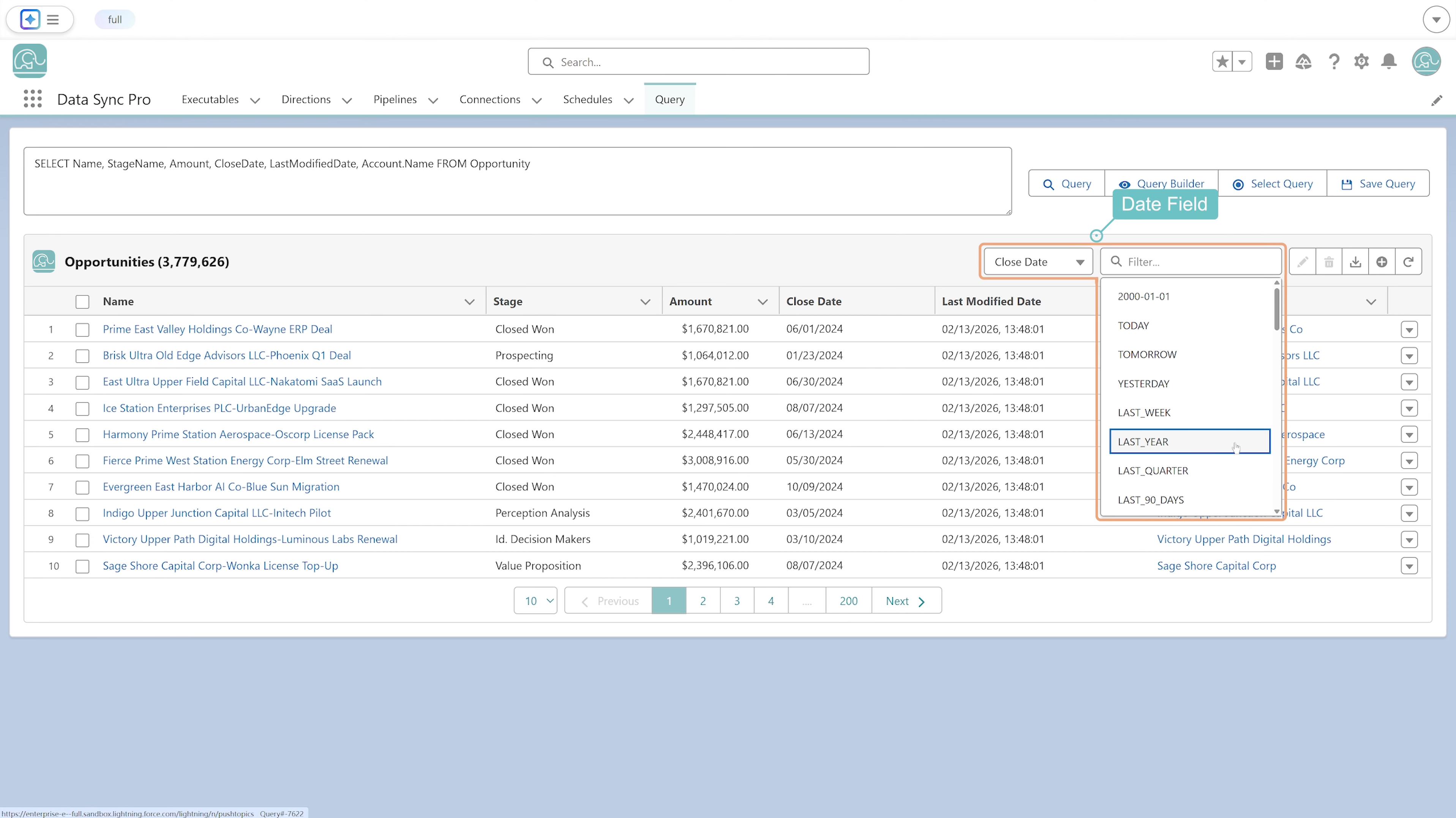Open the user profile avatar
This screenshot has height=818, width=1456.
(x=1426, y=61)
